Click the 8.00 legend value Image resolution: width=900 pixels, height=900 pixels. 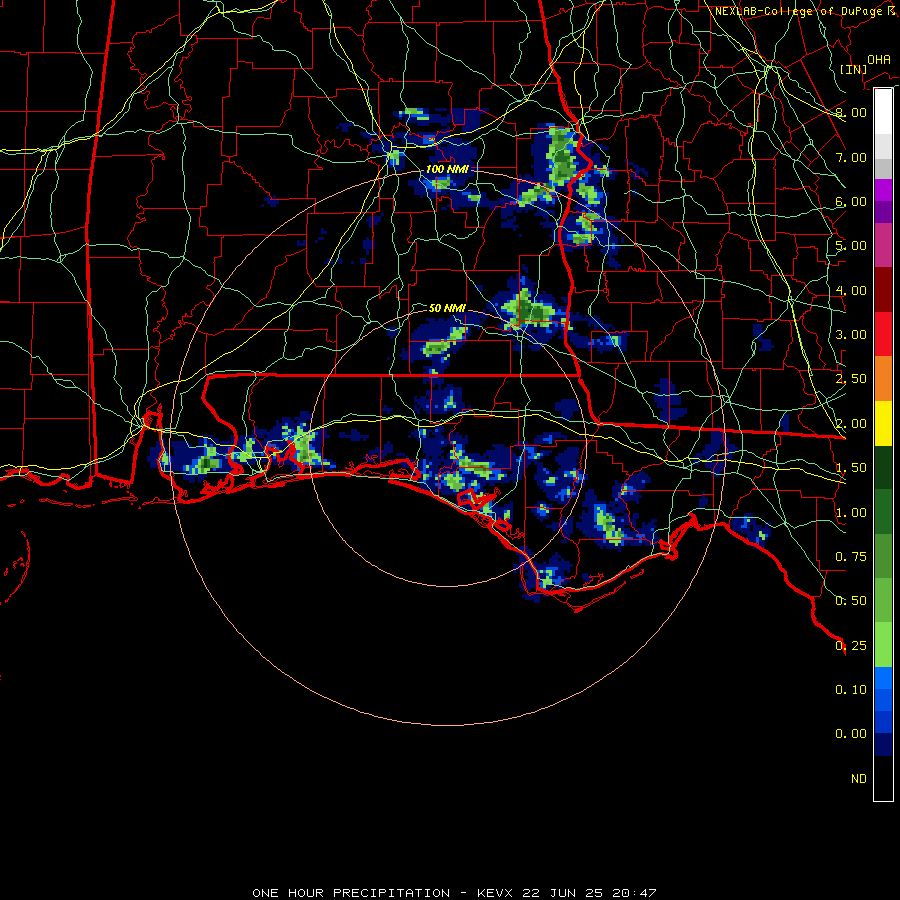(x=851, y=112)
